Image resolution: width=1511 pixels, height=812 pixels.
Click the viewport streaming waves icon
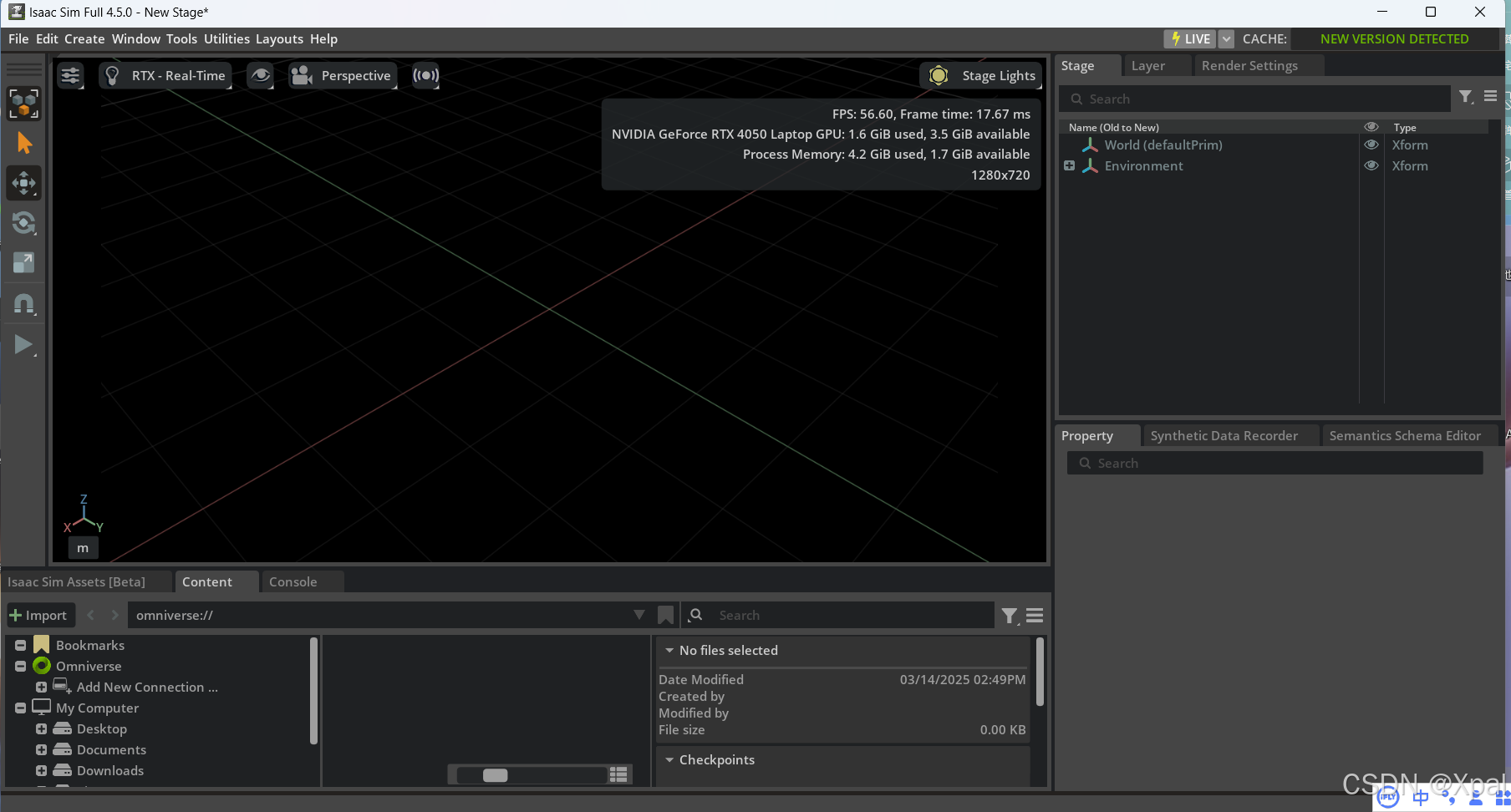tap(425, 75)
